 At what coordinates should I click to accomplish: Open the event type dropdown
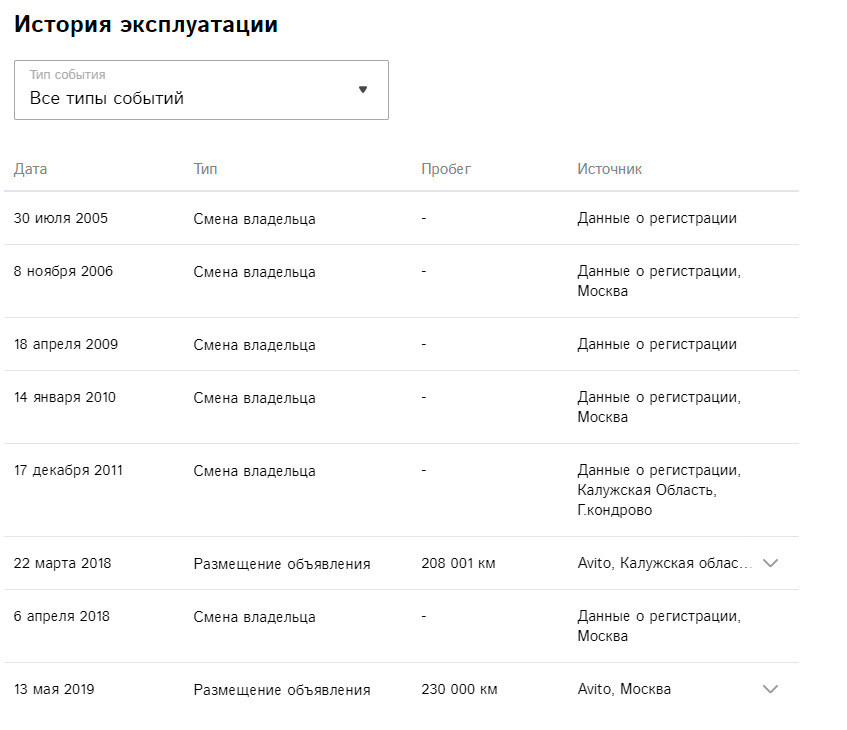click(200, 90)
